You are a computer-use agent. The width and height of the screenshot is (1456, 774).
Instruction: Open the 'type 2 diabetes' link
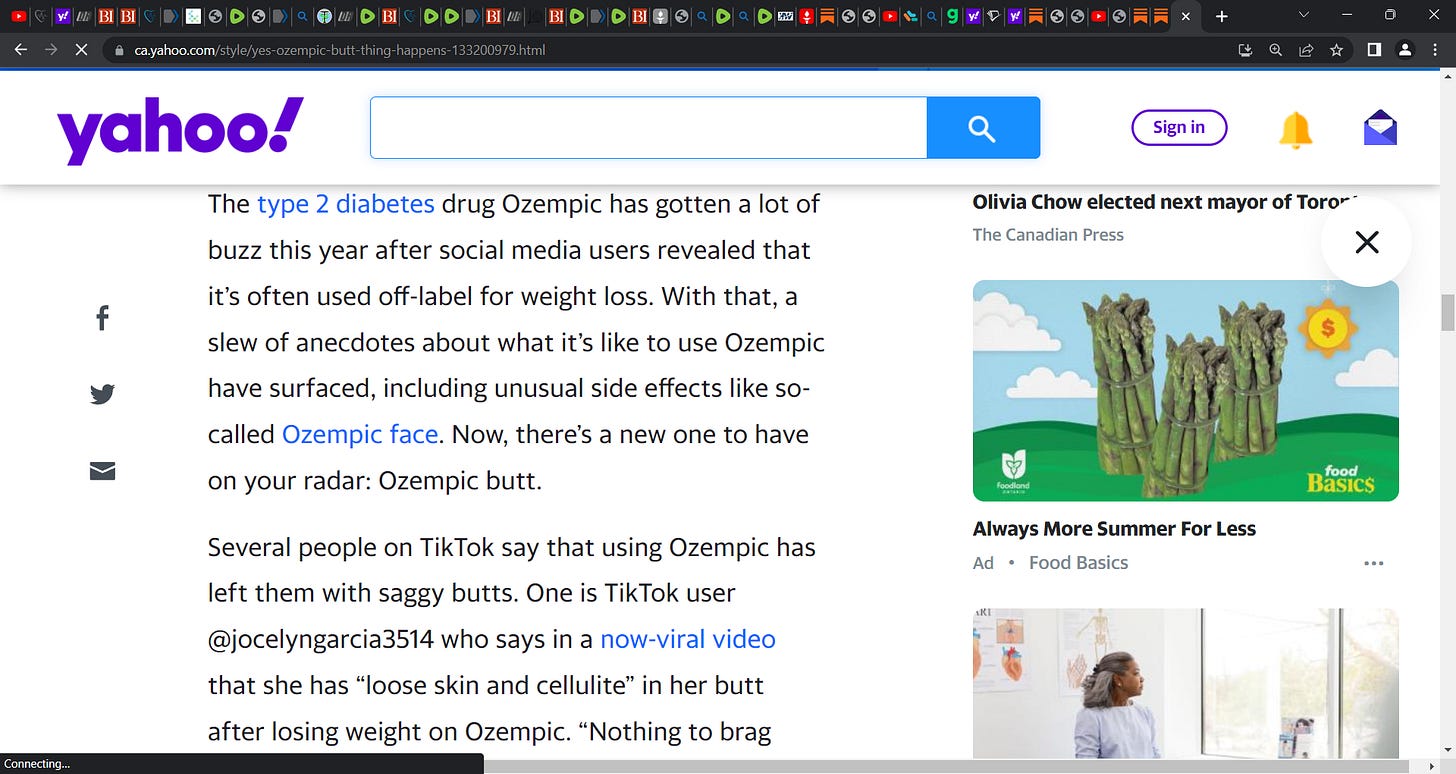(x=346, y=204)
